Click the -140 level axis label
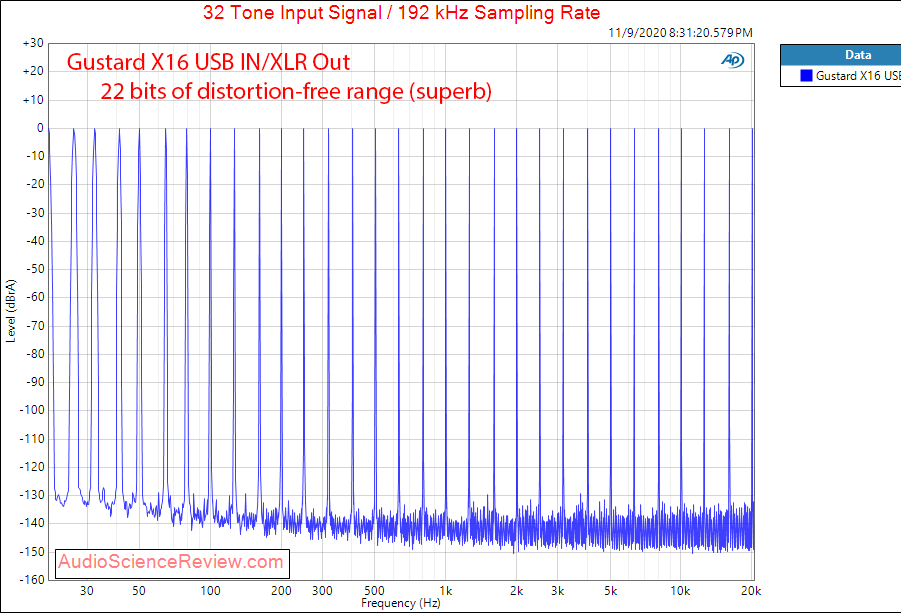Image resolution: width=901 pixels, height=613 pixels. 32,523
